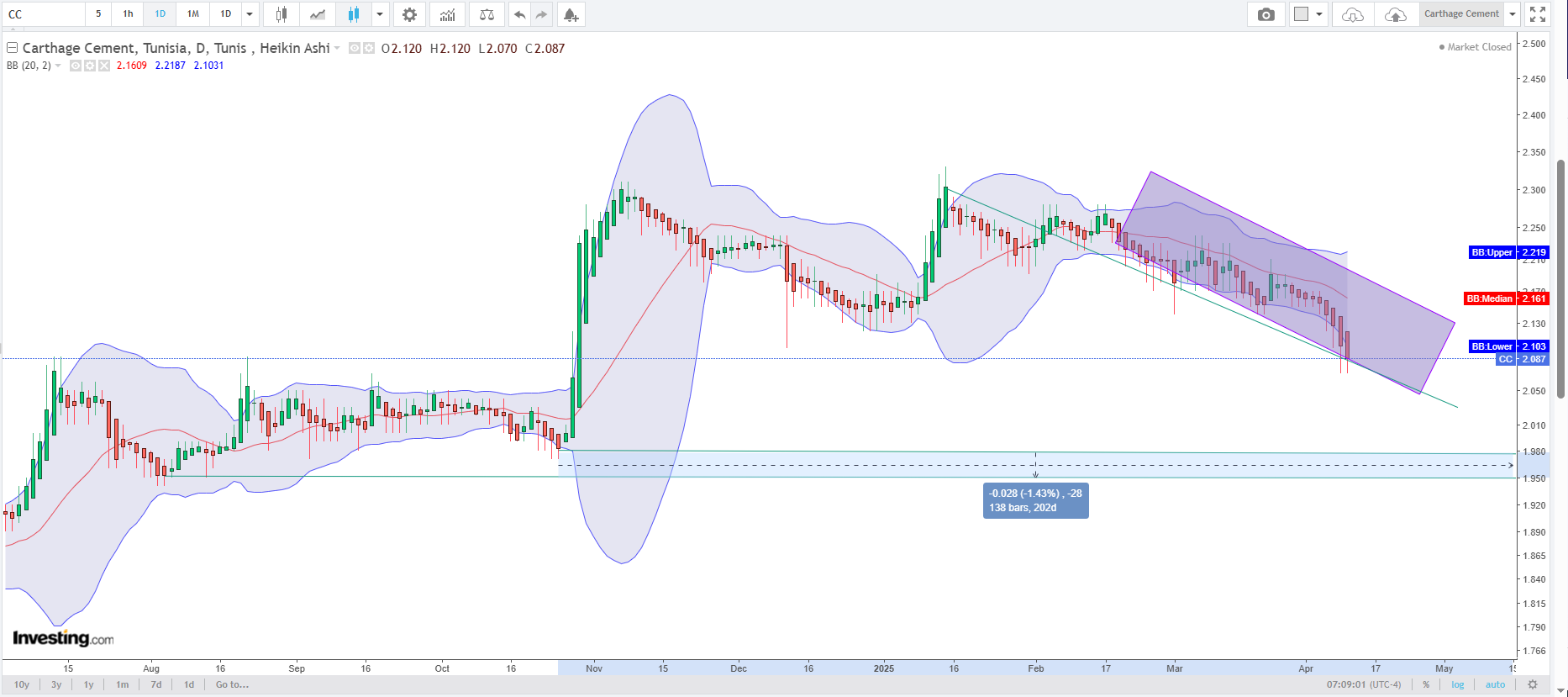1568x697 pixels.
Task: Expand the chart style dropdown arrow
Action: [380, 14]
